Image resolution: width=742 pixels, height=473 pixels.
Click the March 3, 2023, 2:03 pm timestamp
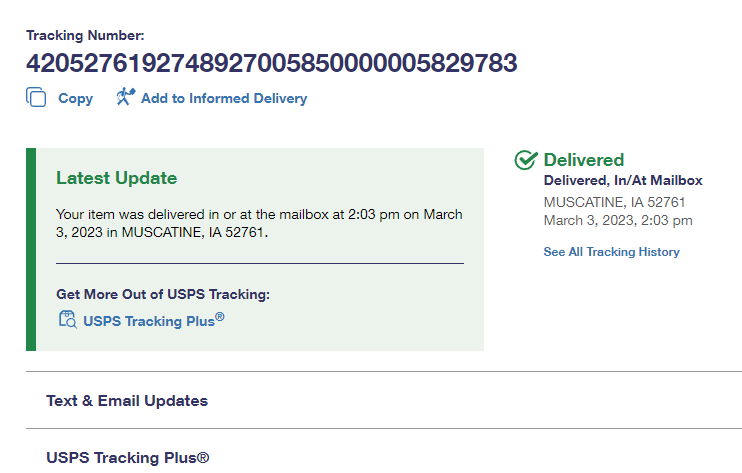[x=617, y=220]
